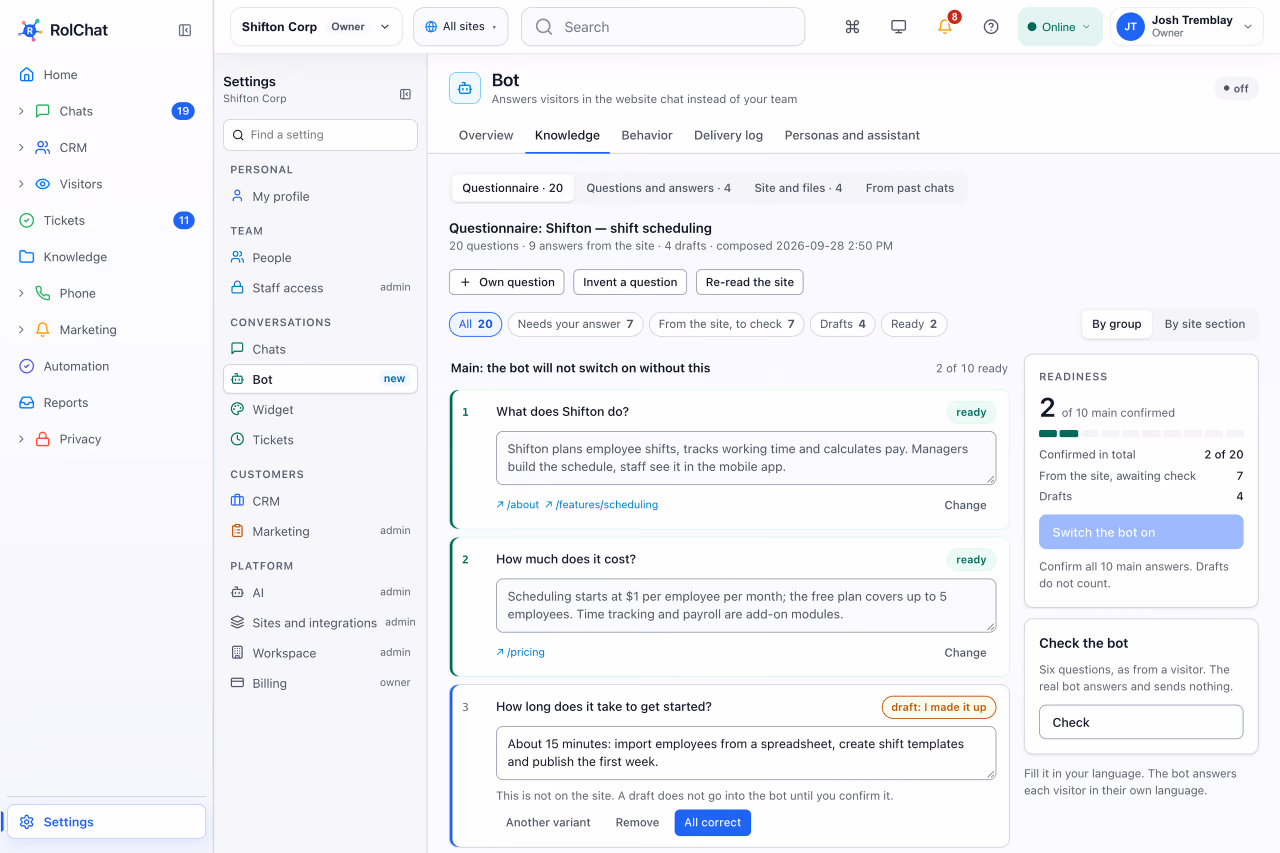Expand the CRM sidebar section
The image size is (1280, 853).
coord(21,148)
